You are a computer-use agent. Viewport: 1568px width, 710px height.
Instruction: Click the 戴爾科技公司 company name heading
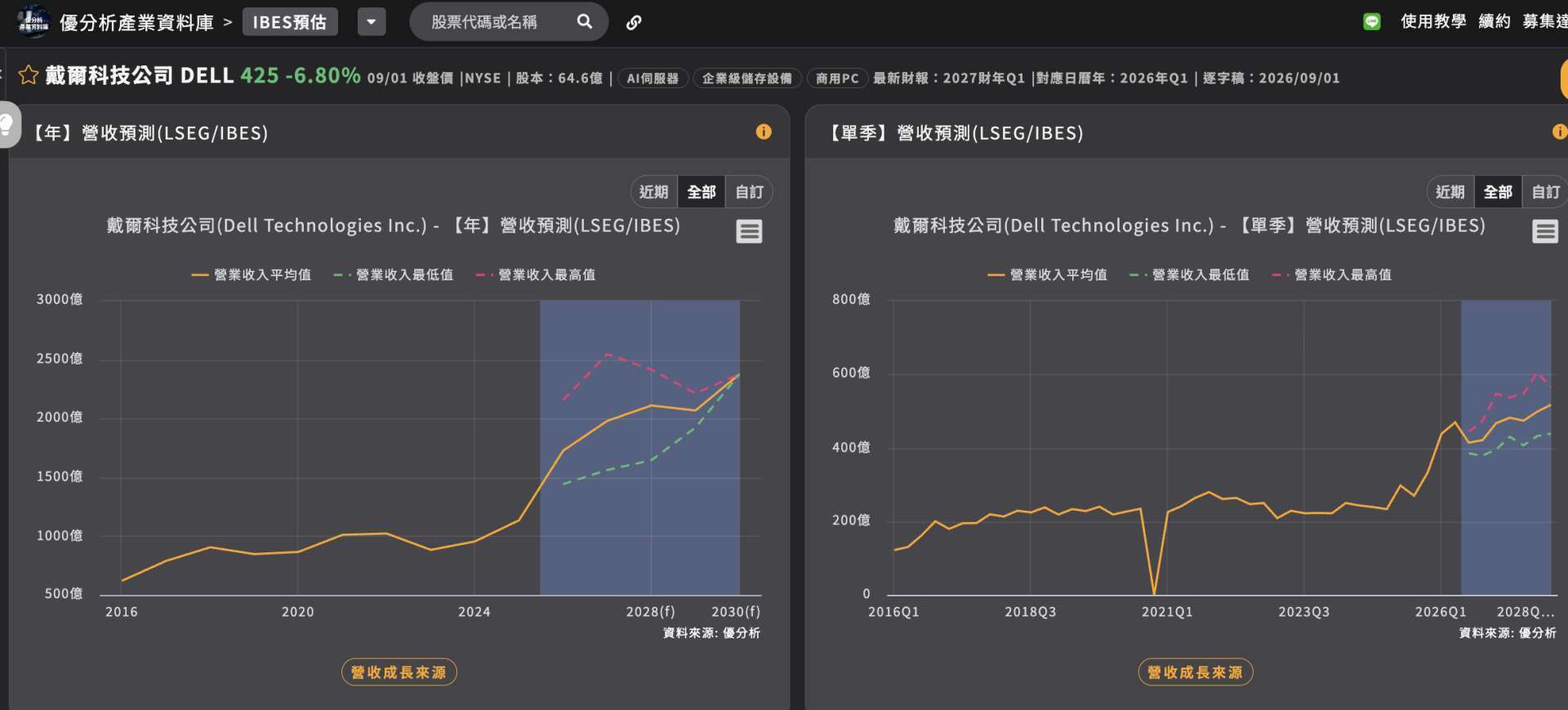tap(109, 75)
